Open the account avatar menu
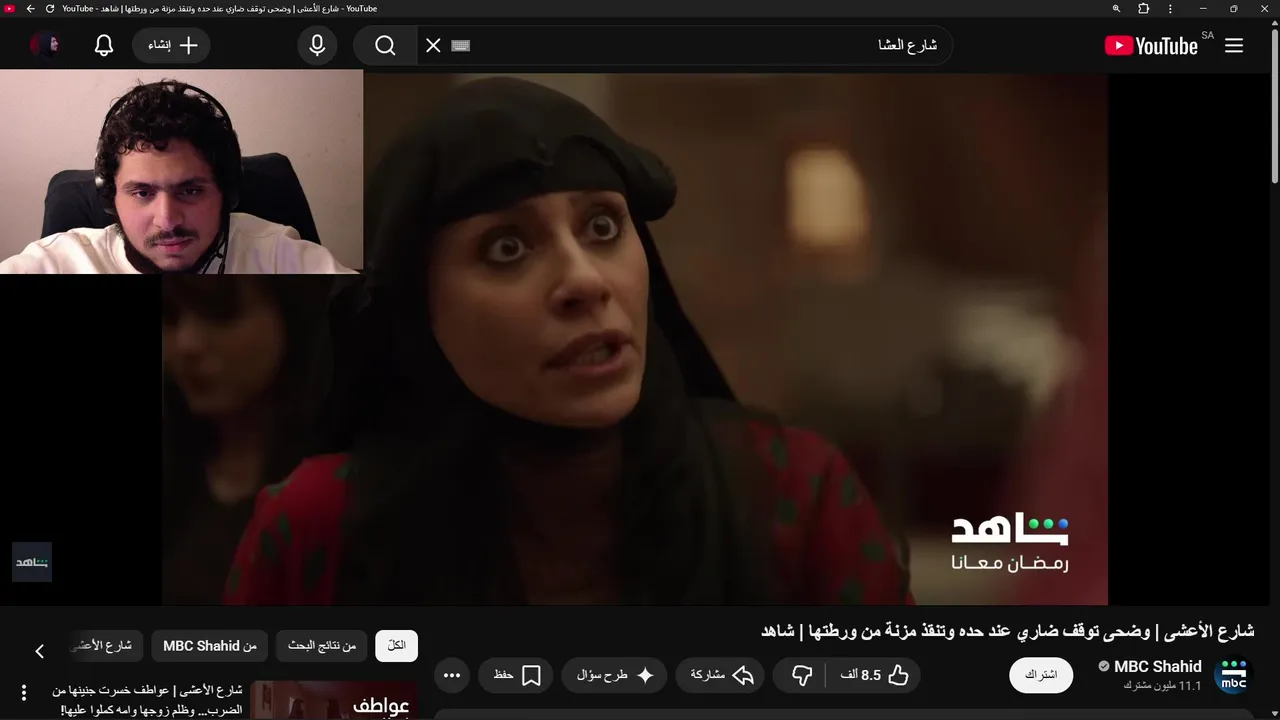 click(45, 46)
